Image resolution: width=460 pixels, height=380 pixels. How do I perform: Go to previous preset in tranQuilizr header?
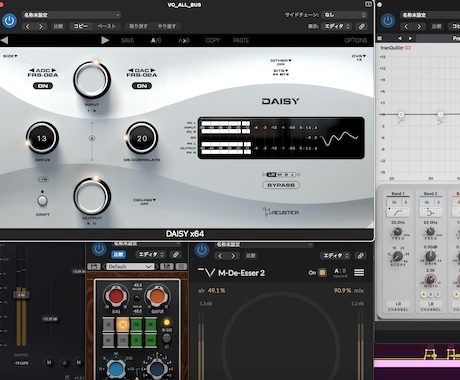406,26
